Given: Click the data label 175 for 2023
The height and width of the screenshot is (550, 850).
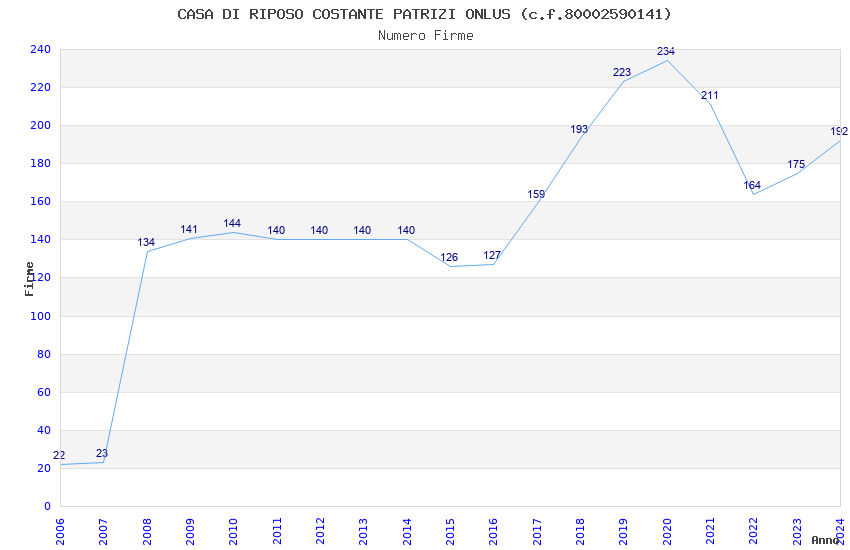Looking at the screenshot, I should tap(796, 164).
